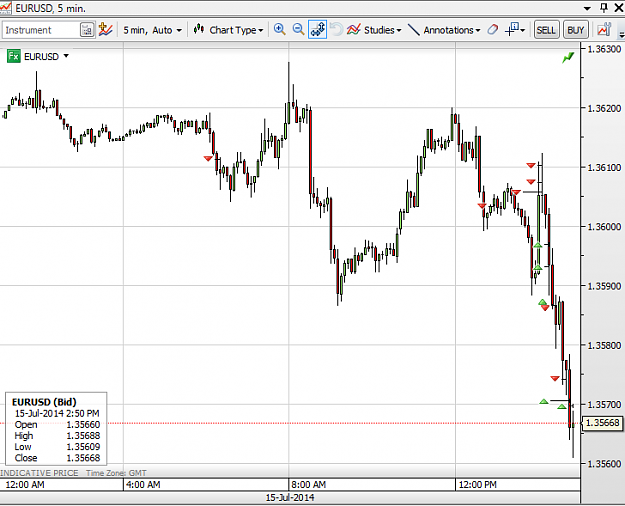
Task: Click the Time Zone: GMT label
Action: click(x=116, y=473)
